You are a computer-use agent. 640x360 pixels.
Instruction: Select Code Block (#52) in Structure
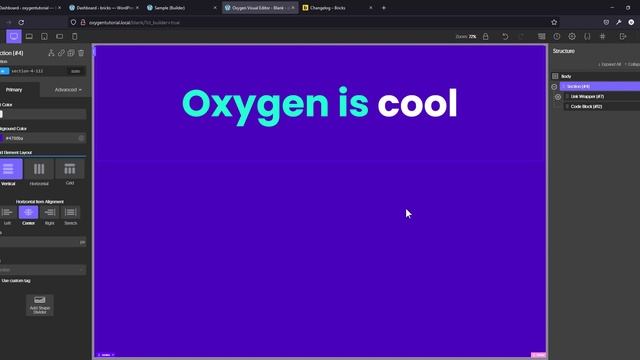[602, 107]
